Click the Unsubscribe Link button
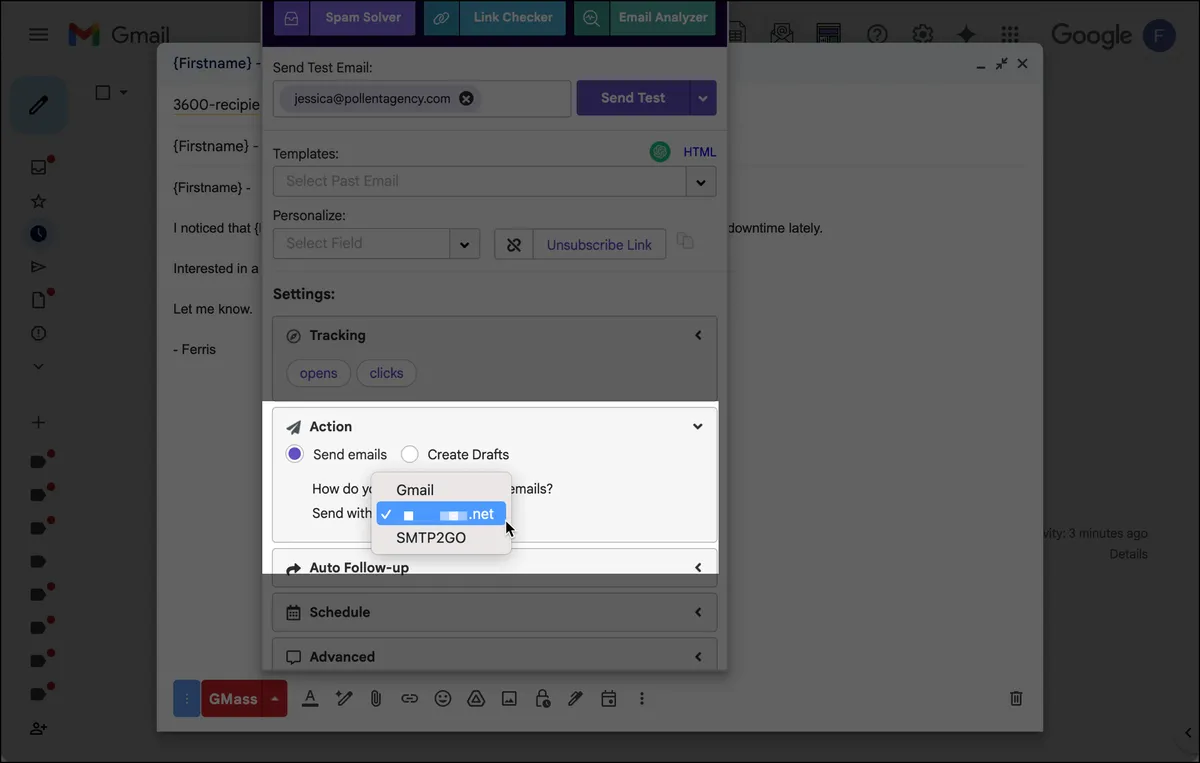Screen dimensions: 1200x763 tap(599, 244)
